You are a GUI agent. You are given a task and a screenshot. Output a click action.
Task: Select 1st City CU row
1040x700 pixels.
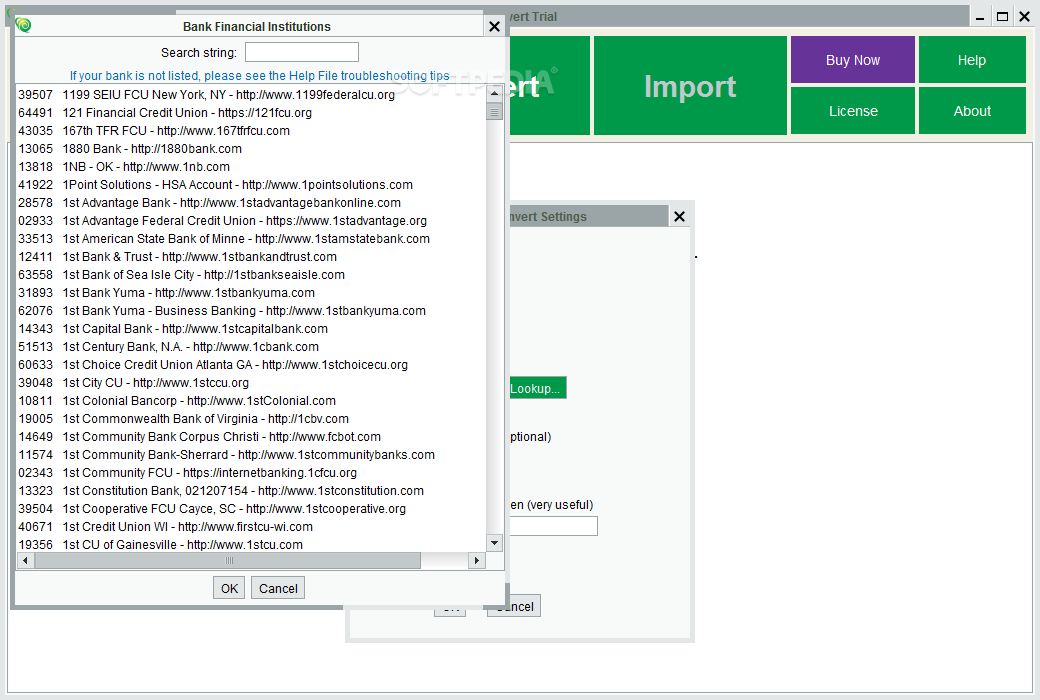(x=251, y=382)
